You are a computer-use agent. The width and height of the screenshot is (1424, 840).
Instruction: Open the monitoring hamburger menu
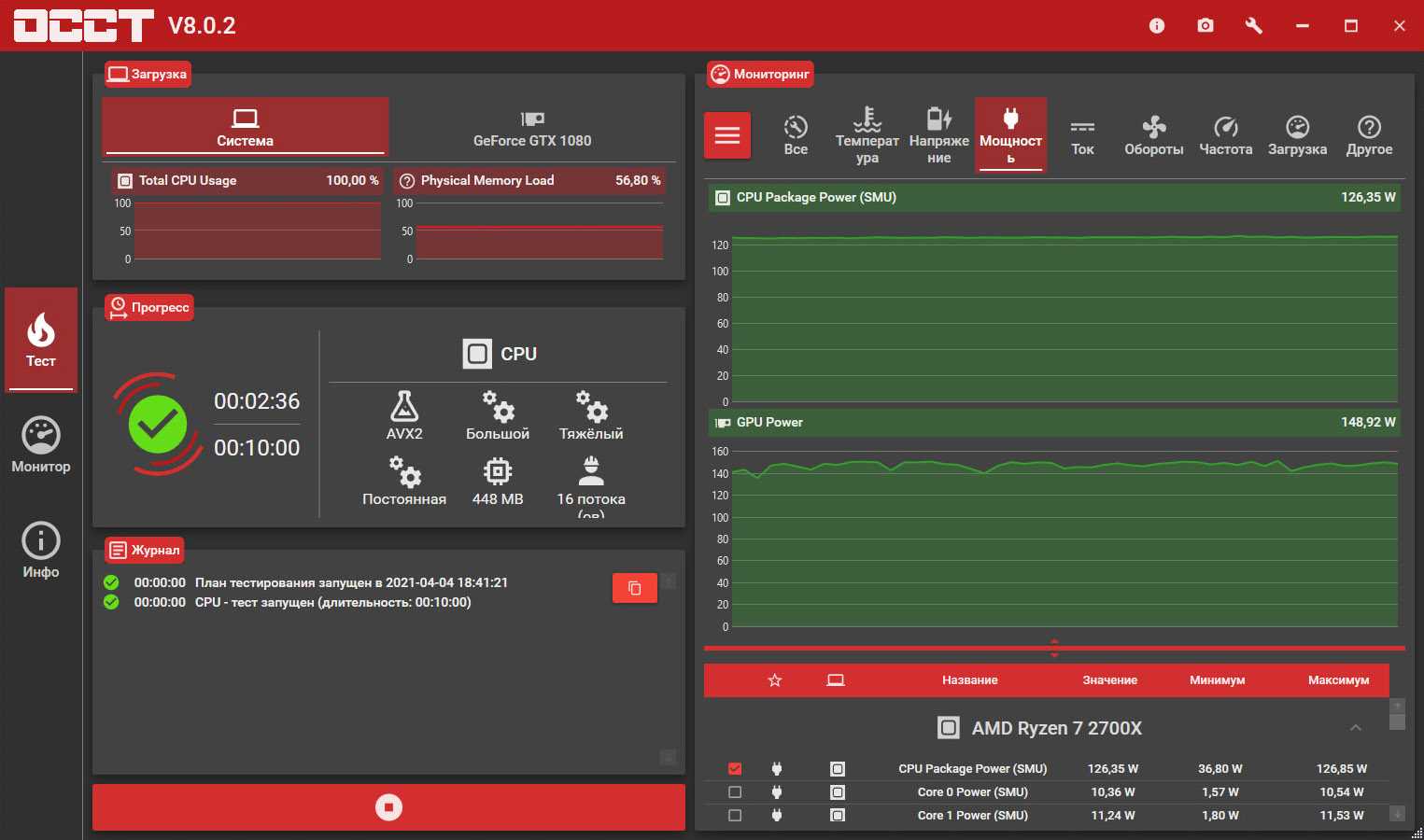727,135
